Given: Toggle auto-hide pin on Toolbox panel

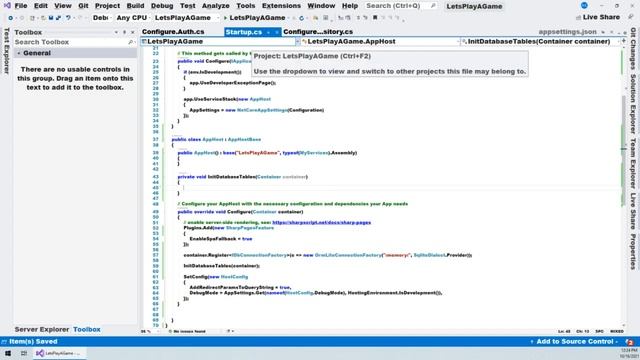Looking at the screenshot, I should point(124,32).
